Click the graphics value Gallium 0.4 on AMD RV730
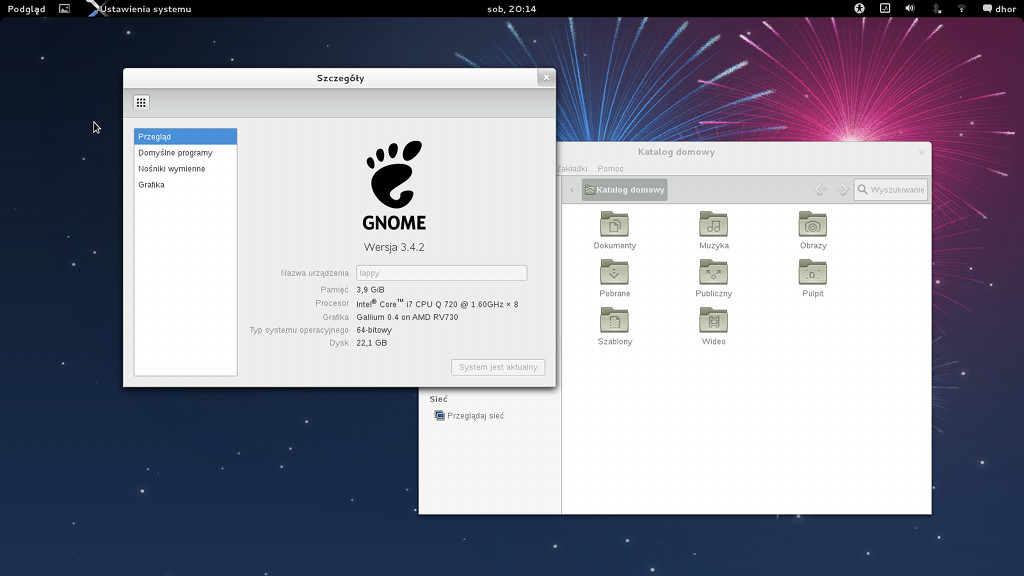The height and width of the screenshot is (576, 1024). coord(408,317)
